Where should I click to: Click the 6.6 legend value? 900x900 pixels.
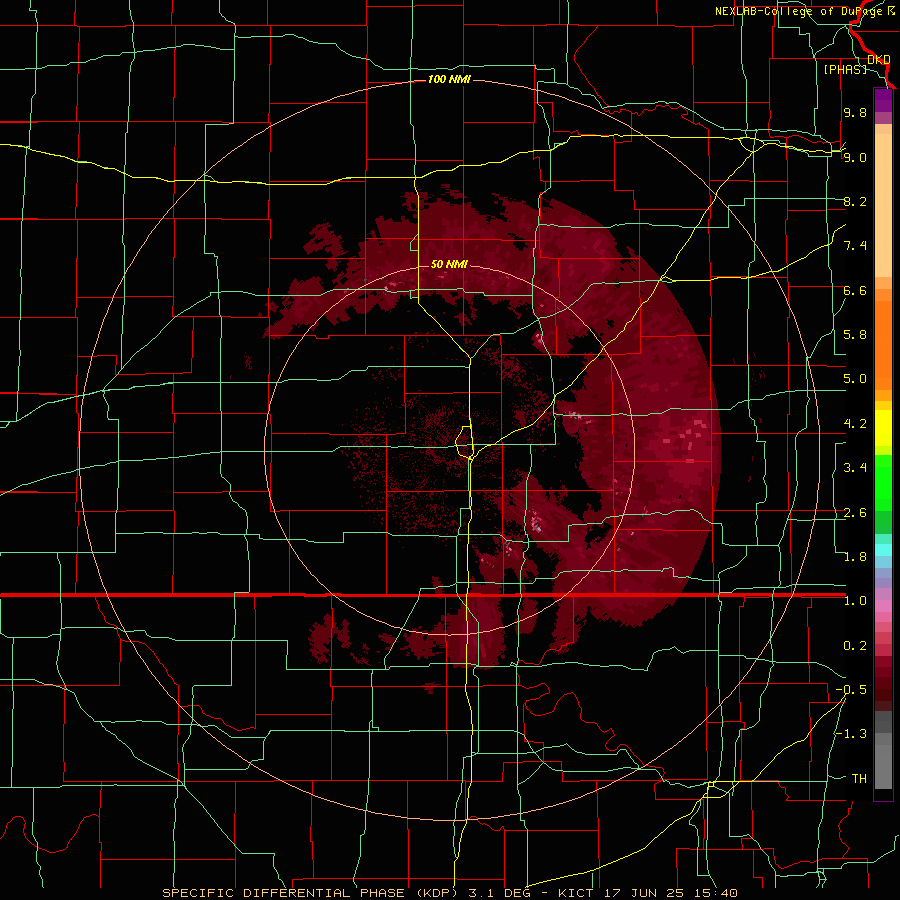coord(855,290)
